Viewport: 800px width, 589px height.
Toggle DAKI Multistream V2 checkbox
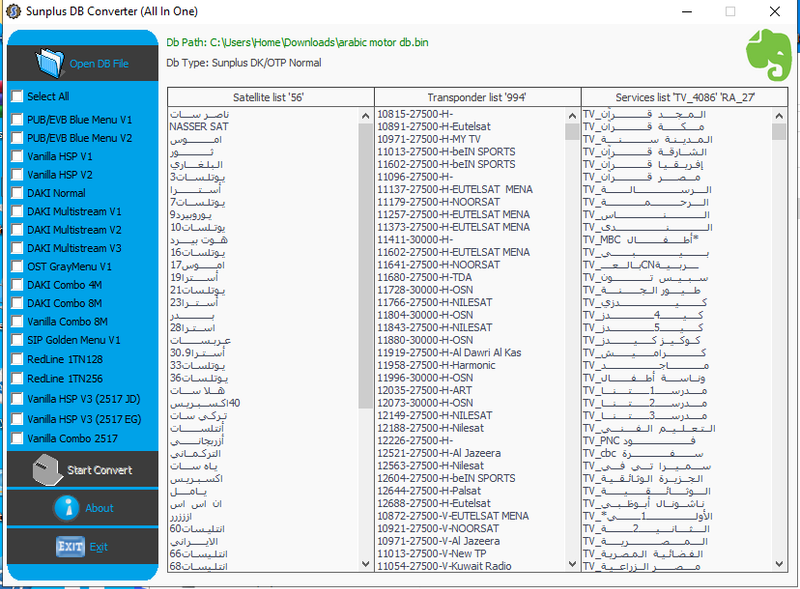17,230
